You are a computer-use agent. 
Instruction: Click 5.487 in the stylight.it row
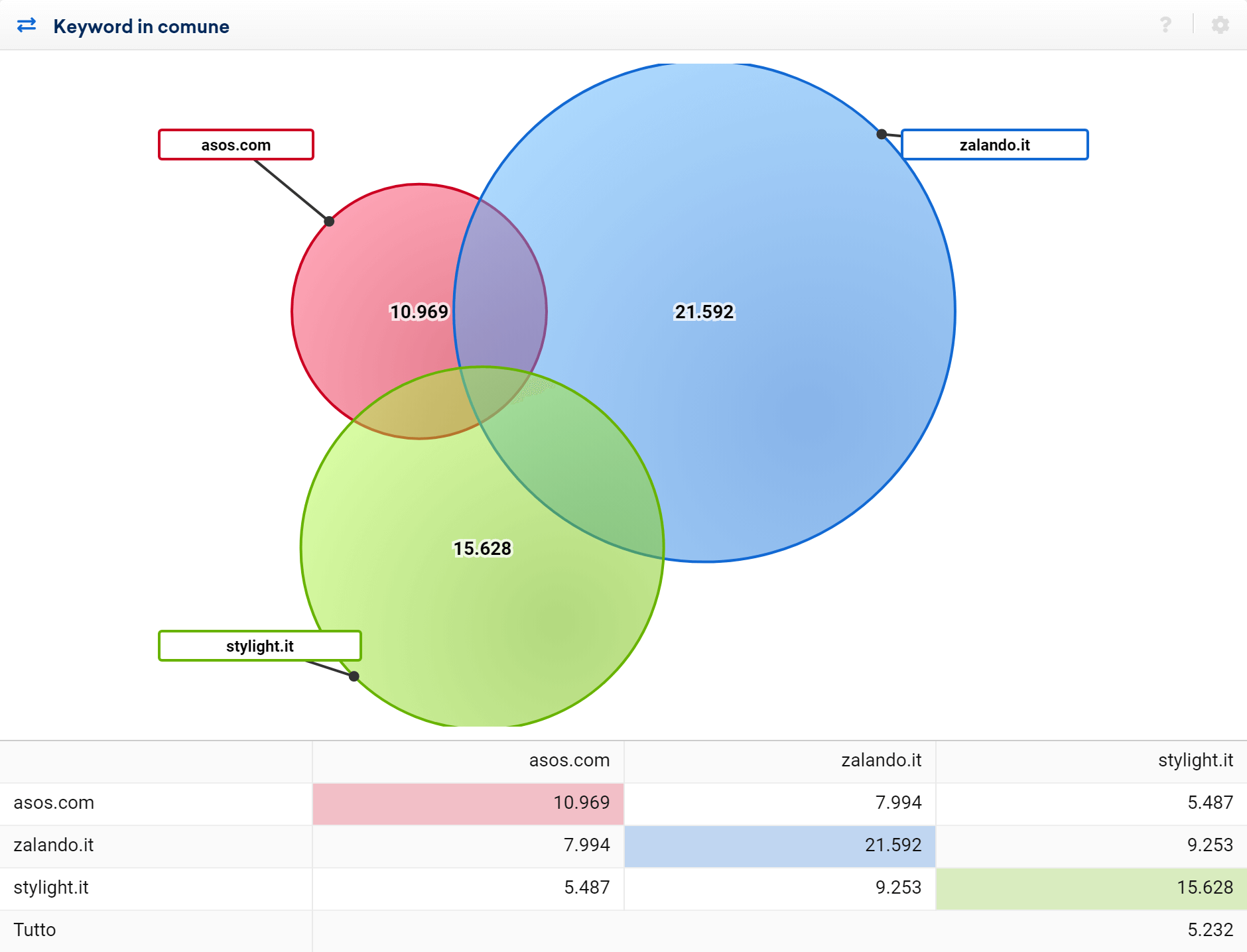587,887
